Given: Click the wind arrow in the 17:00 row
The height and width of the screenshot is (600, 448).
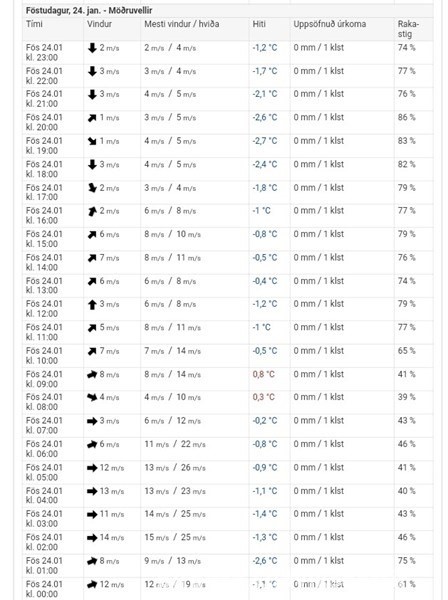Looking at the screenshot, I should (92, 188).
